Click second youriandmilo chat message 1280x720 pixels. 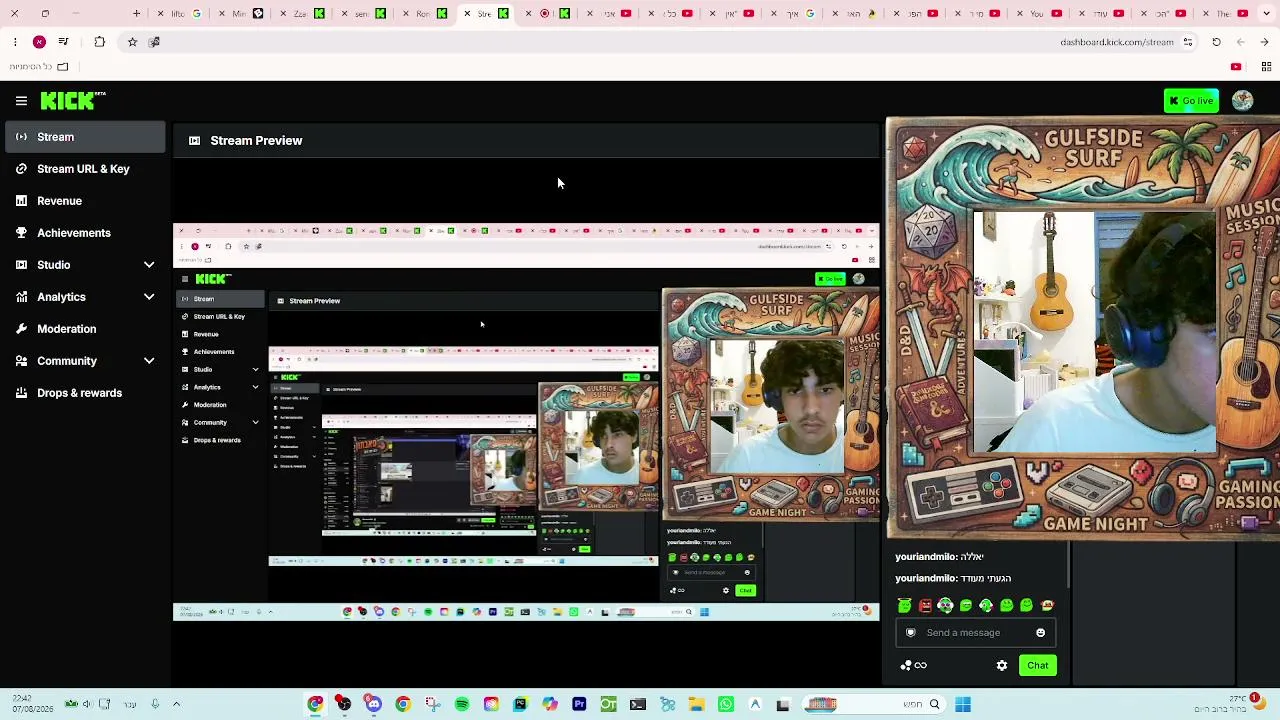click(x=953, y=579)
